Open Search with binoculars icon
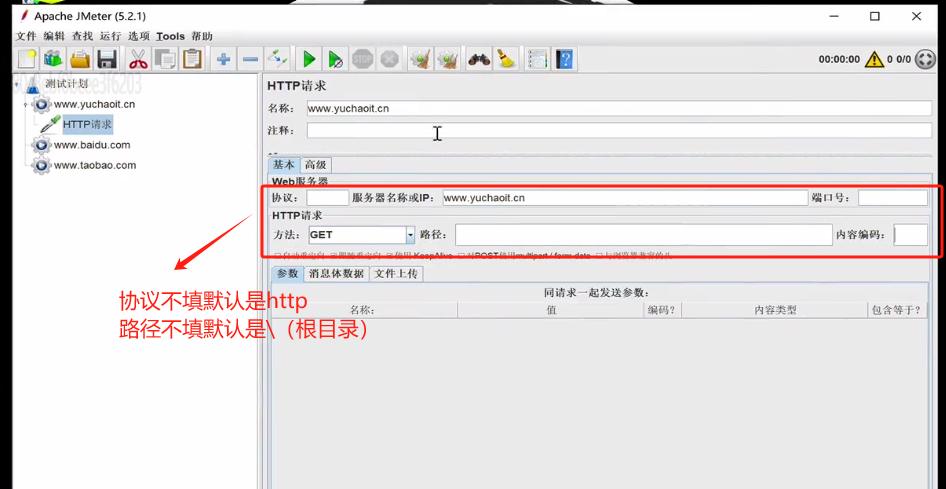 tap(479, 59)
